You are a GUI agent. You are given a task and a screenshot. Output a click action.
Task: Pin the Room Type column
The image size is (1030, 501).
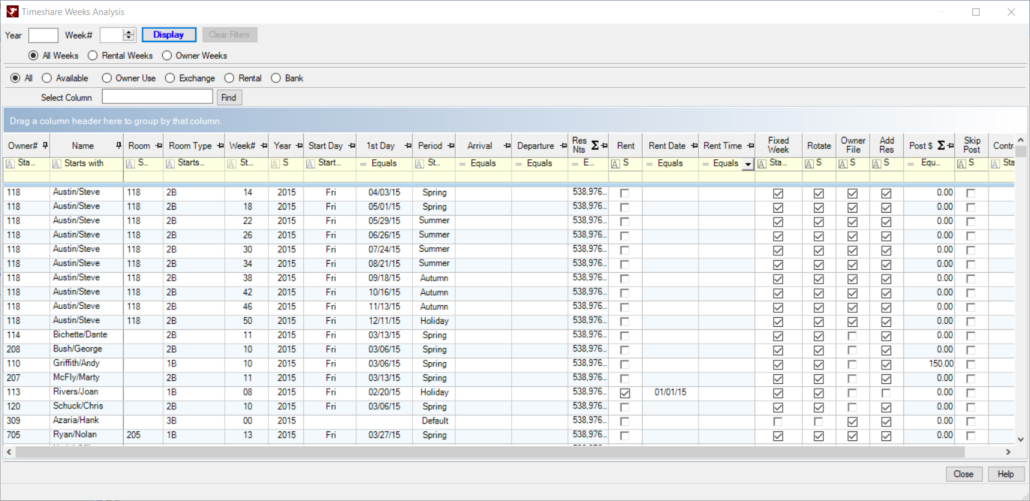tap(219, 146)
